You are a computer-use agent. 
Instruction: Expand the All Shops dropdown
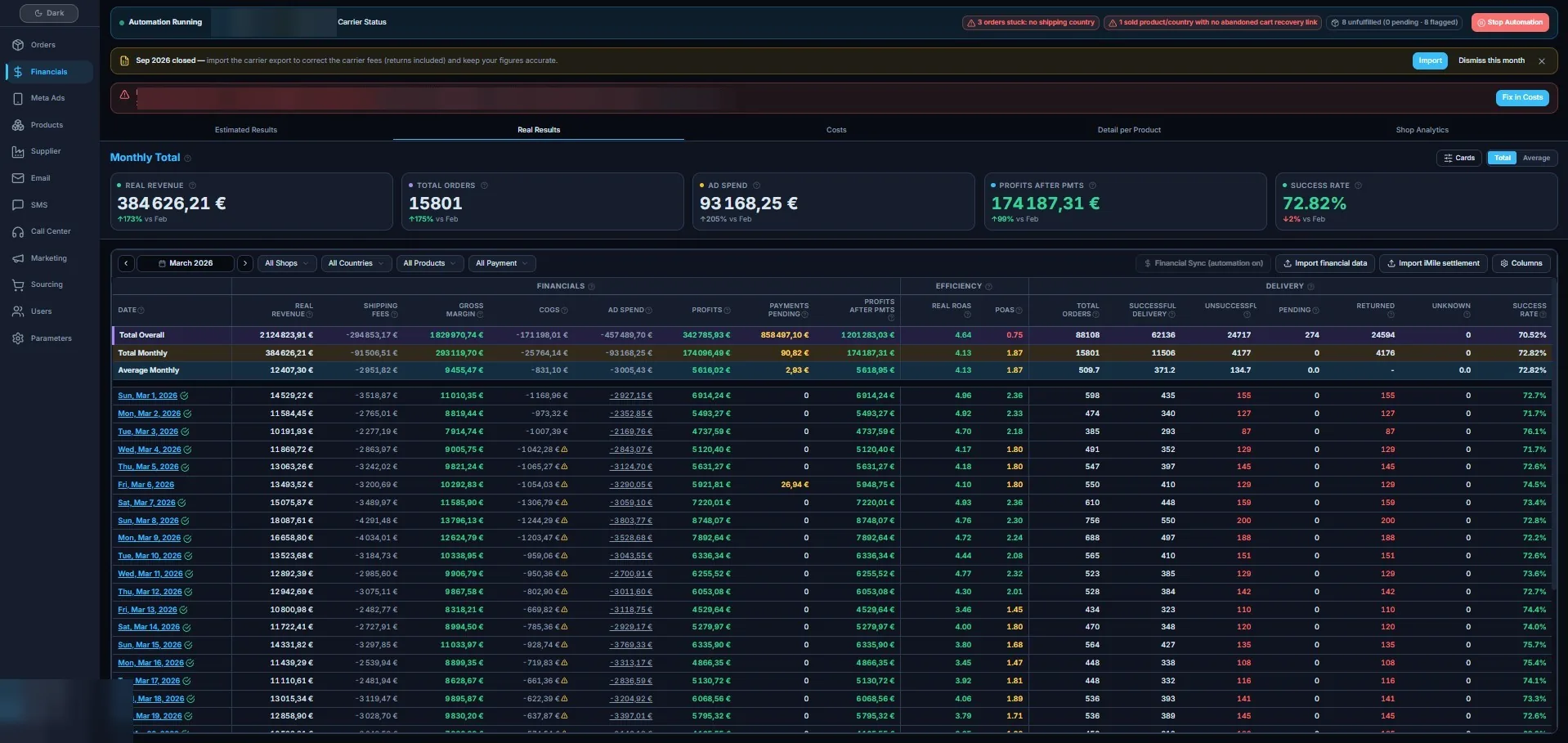(286, 263)
